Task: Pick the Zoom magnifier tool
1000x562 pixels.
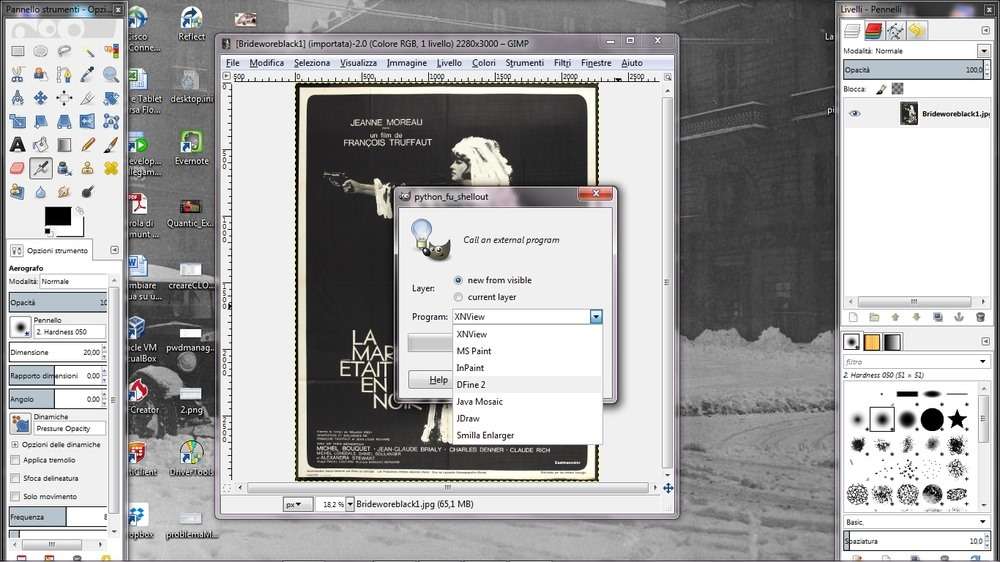Action: pyautogui.click(x=110, y=75)
